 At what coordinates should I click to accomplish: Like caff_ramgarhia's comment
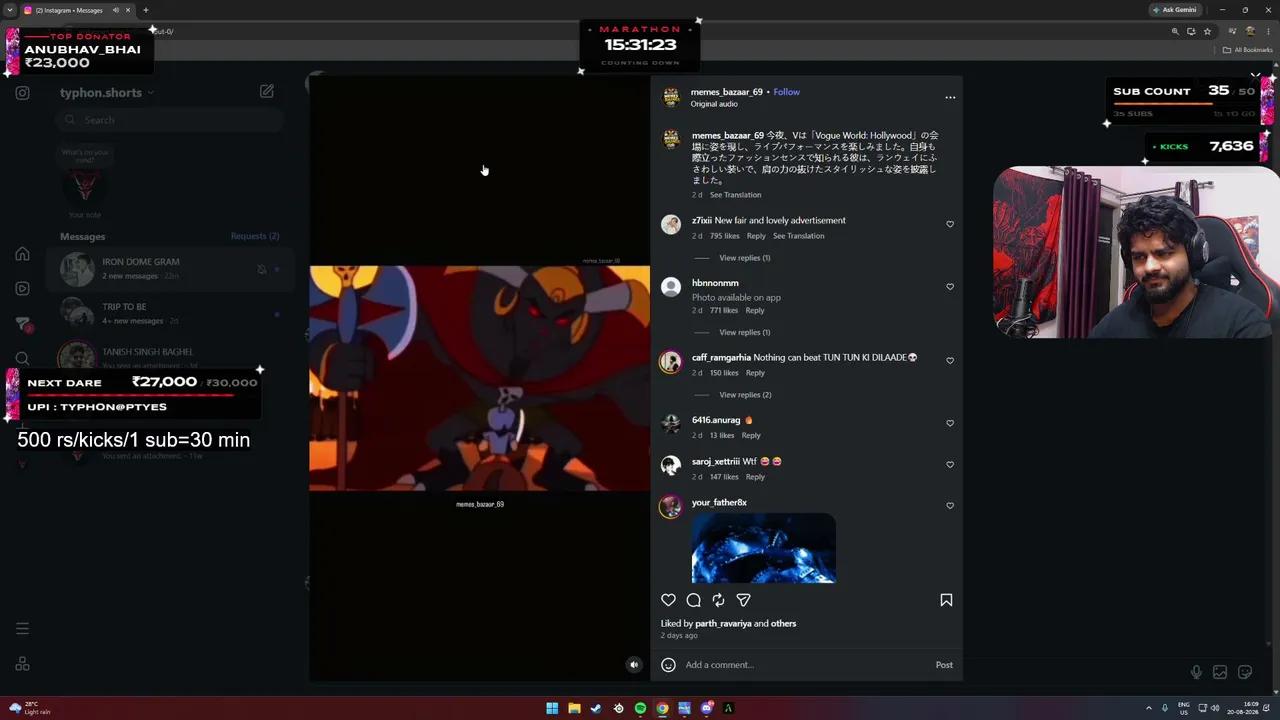(x=950, y=361)
